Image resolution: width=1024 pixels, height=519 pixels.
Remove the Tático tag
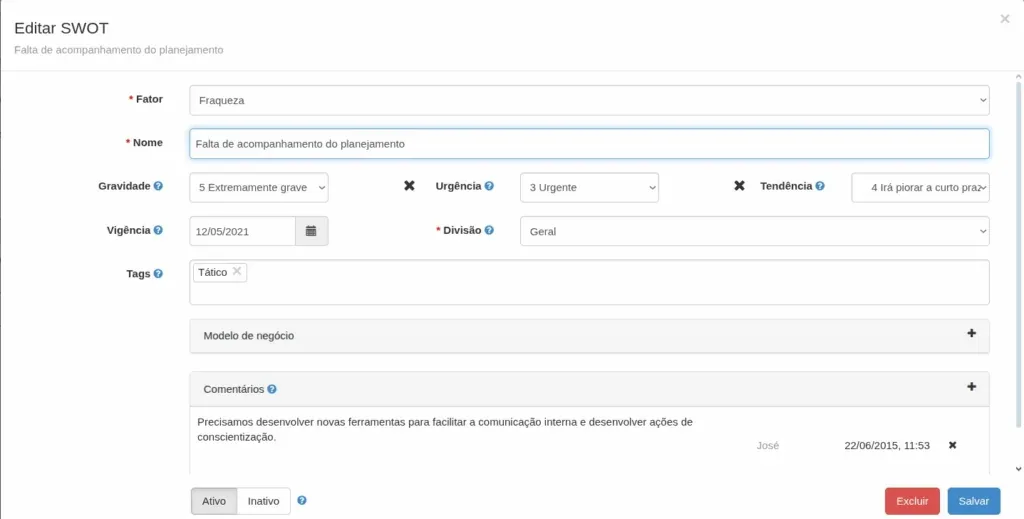(237, 272)
